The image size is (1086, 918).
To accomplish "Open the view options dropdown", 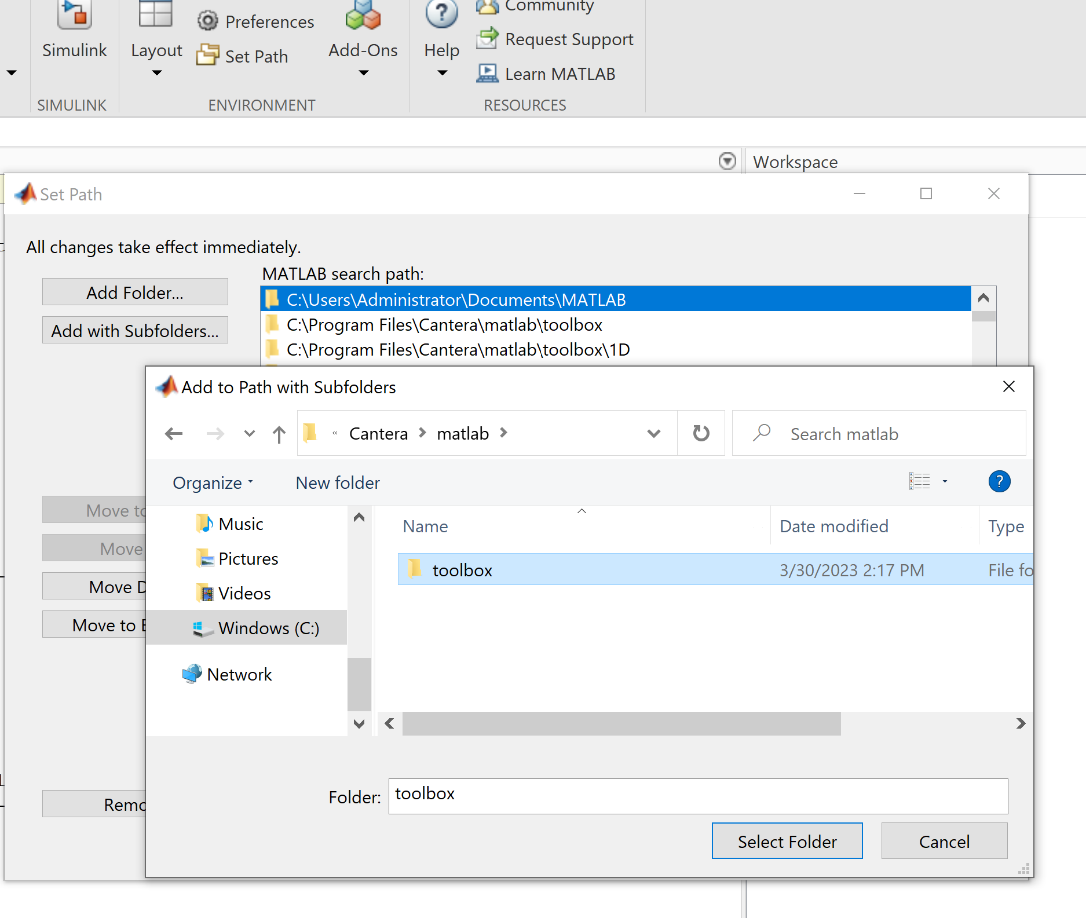I will (x=945, y=482).
